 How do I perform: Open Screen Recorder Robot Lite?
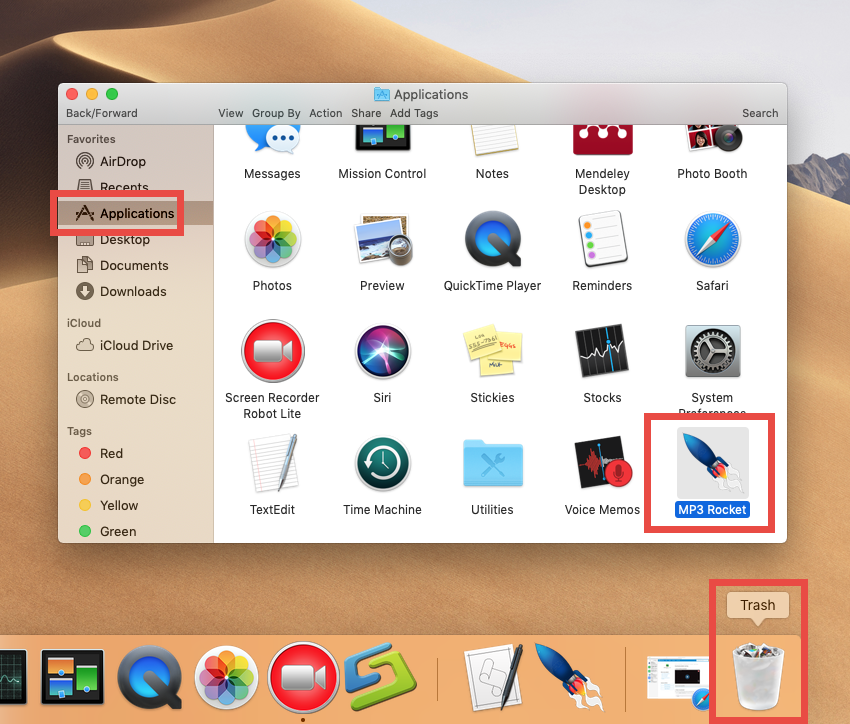tap(272, 351)
